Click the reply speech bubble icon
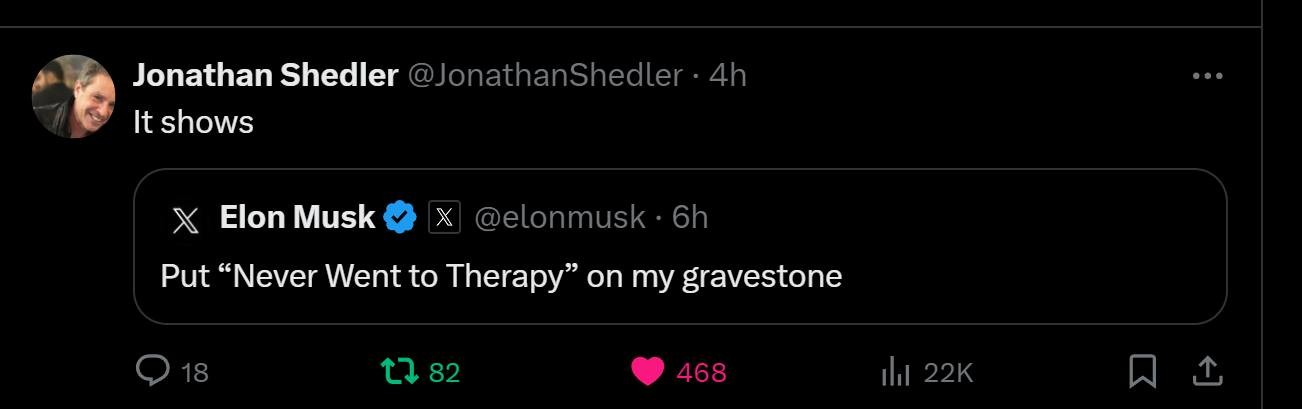The height and width of the screenshot is (409, 1302). 152,372
